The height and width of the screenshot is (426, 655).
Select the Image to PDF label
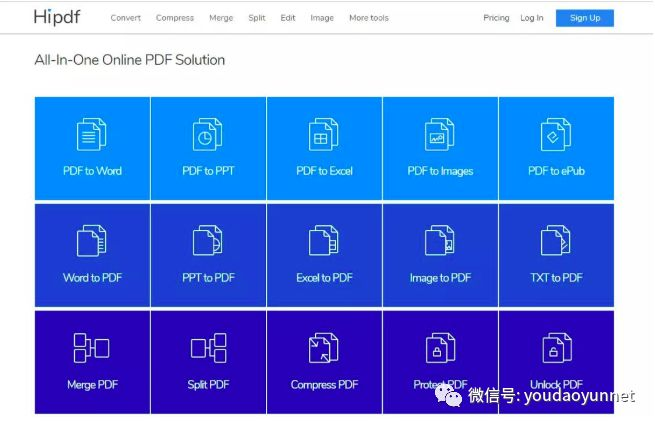click(x=440, y=278)
